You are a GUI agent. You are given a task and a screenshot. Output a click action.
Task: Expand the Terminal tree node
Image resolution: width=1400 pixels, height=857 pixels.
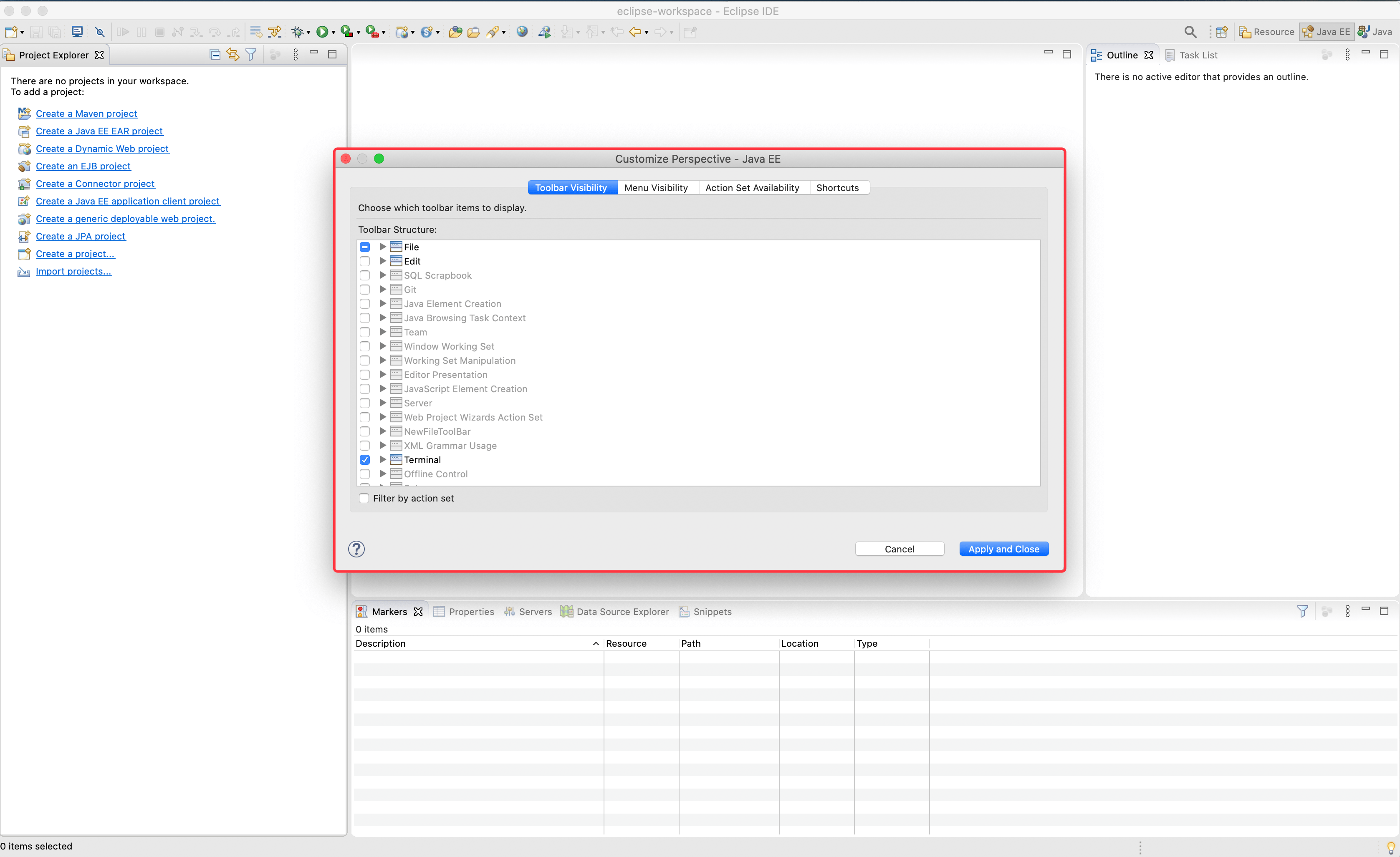click(x=383, y=459)
